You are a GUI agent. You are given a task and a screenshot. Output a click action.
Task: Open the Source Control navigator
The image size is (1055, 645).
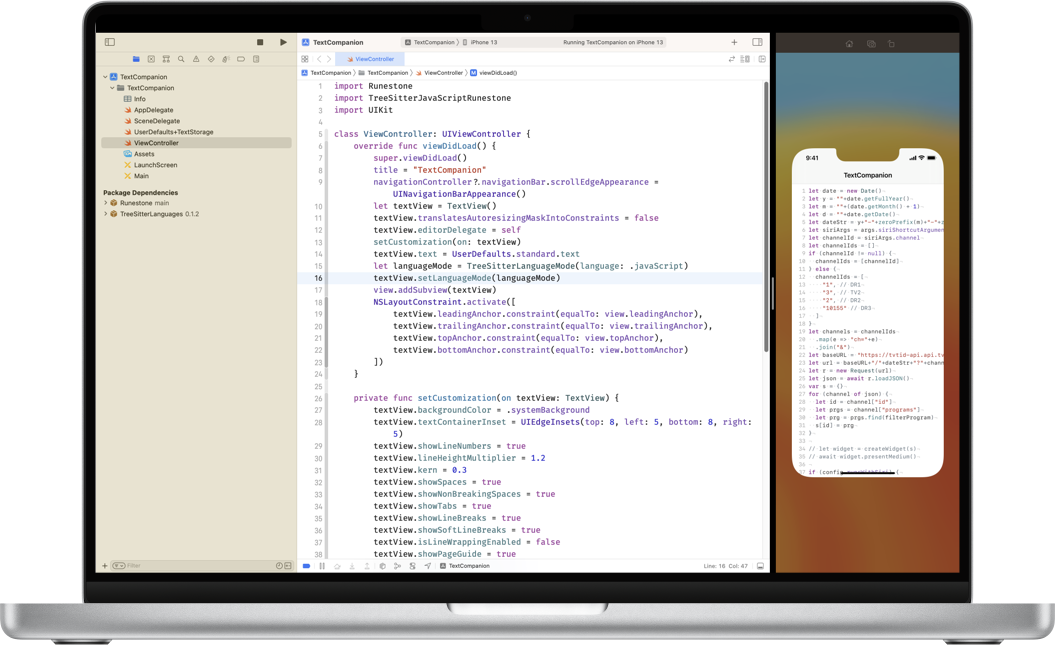point(151,58)
